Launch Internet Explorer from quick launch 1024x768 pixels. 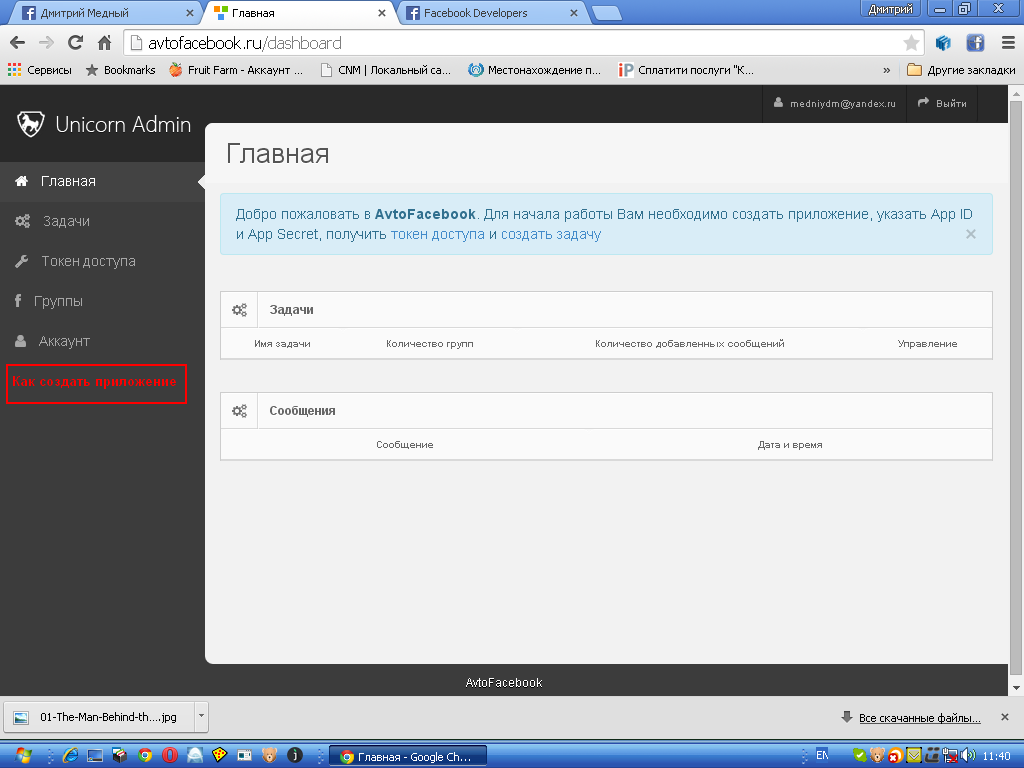(x=70, y=756)
